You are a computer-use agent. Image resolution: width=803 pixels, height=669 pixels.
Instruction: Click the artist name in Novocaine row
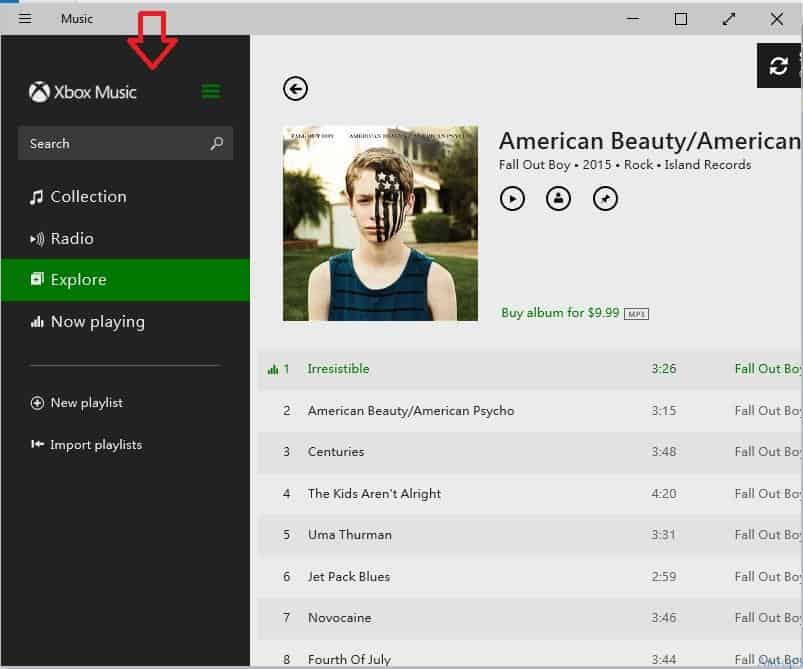pos(768,618)
